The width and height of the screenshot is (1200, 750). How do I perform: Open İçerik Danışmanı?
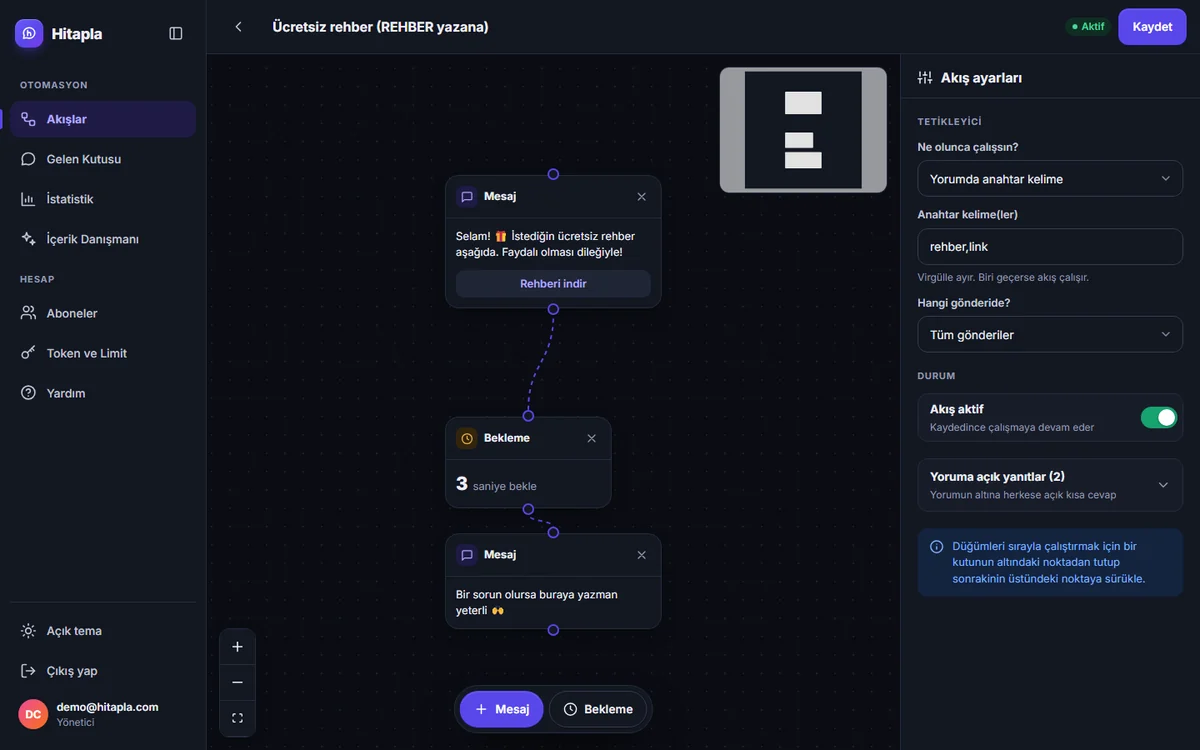(103, 239)
